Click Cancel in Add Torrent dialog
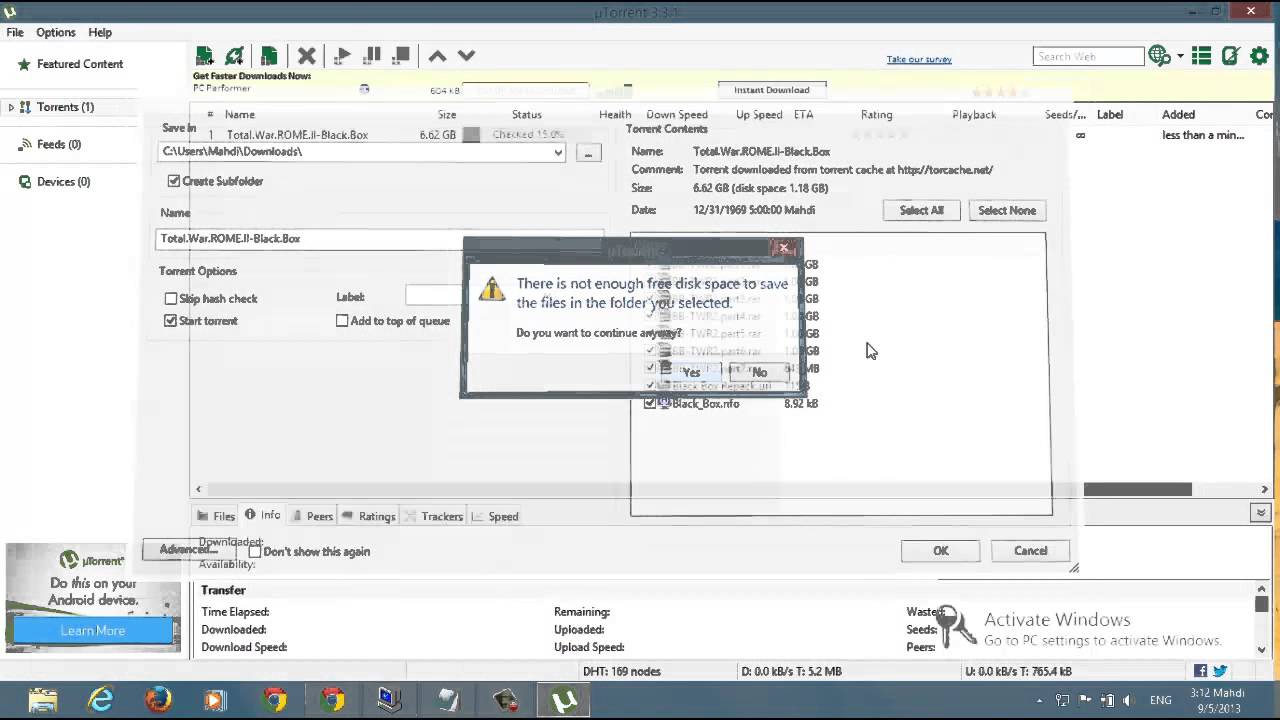Screen dimensions: 1280x720 (x=1031, y=551)
